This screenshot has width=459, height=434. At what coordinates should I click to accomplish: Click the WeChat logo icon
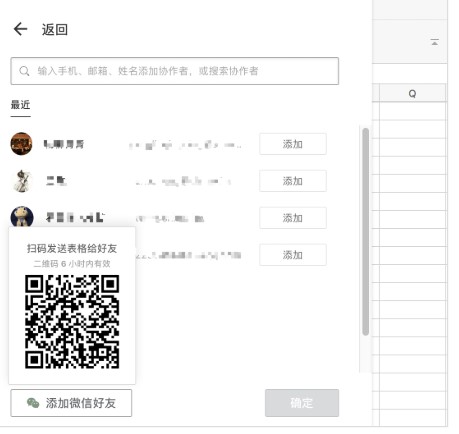click(33, 403)
